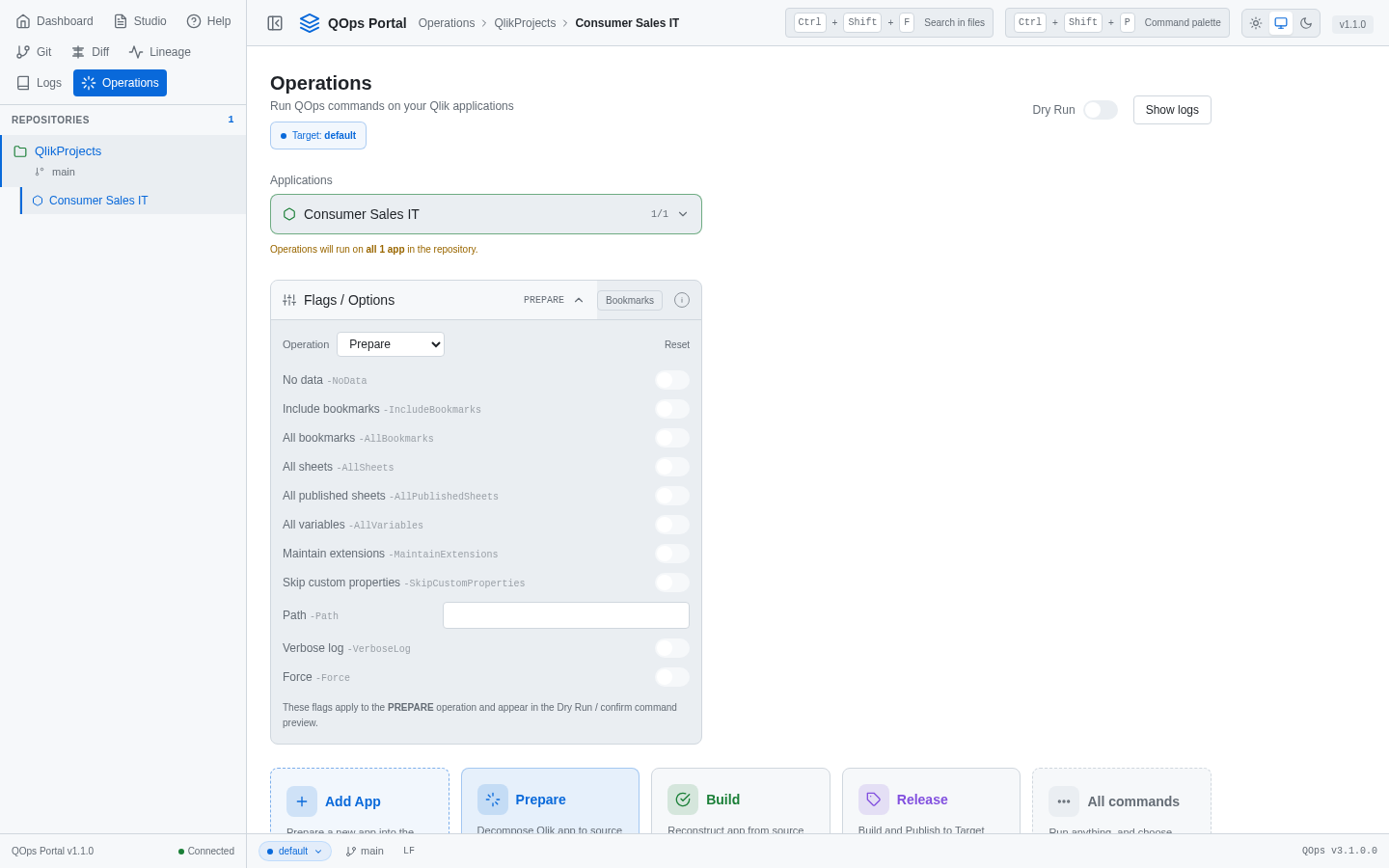Toggle All variables flag
The height and width of the screenshot is (868, 1389).
tap(672, 525)
